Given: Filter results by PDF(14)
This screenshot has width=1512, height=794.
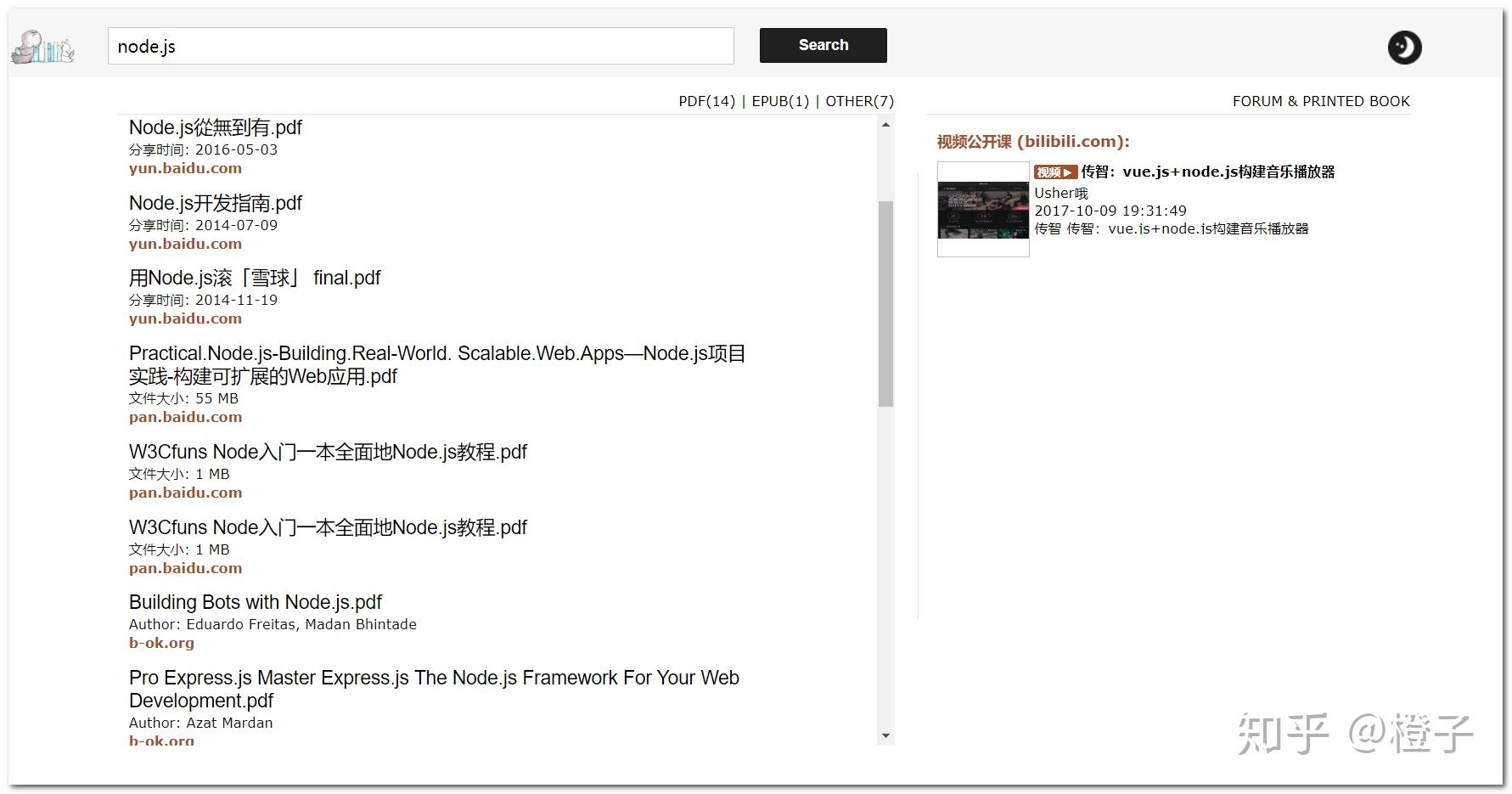Looking at the screenshot, I should point(706,101).
